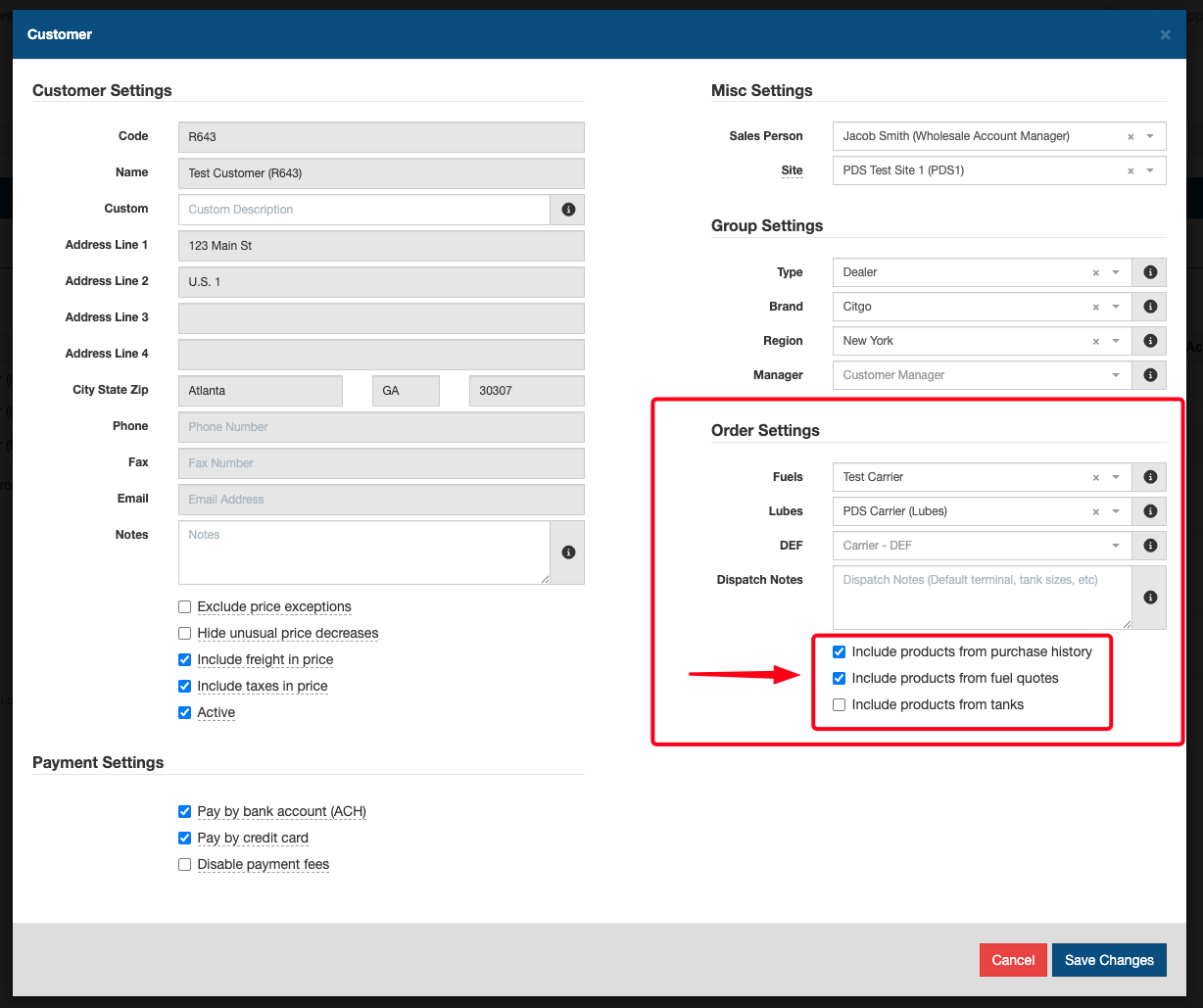This screenshot has width=1203, height=1008.
Task: Uncheck Include taxes in price
Action: (x=184, y=687)
